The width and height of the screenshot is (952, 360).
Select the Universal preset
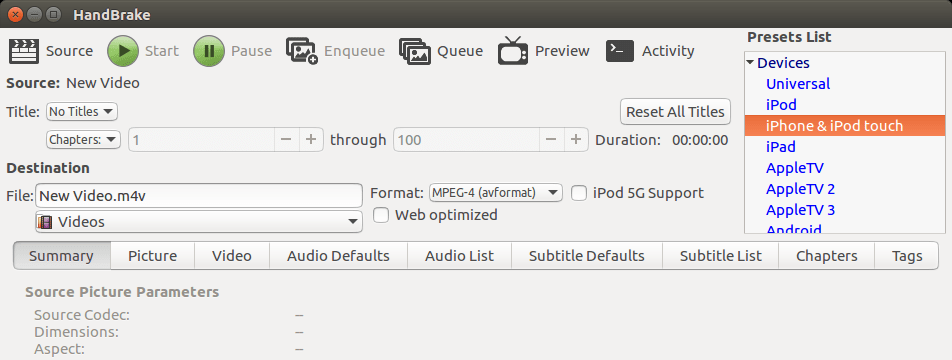(798, 84)
